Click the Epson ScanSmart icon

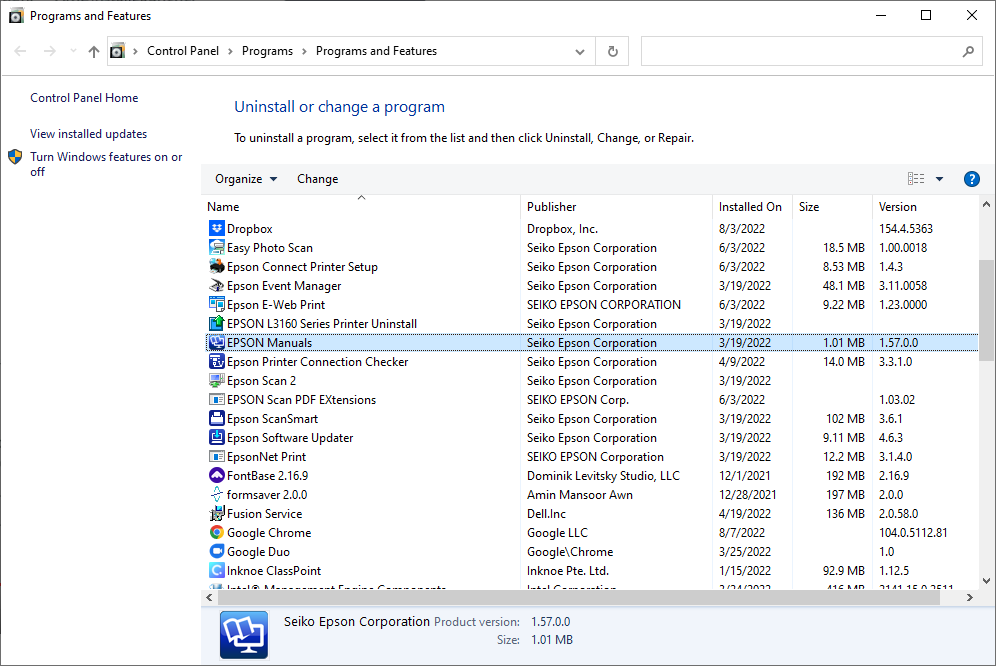pos(217,418)
